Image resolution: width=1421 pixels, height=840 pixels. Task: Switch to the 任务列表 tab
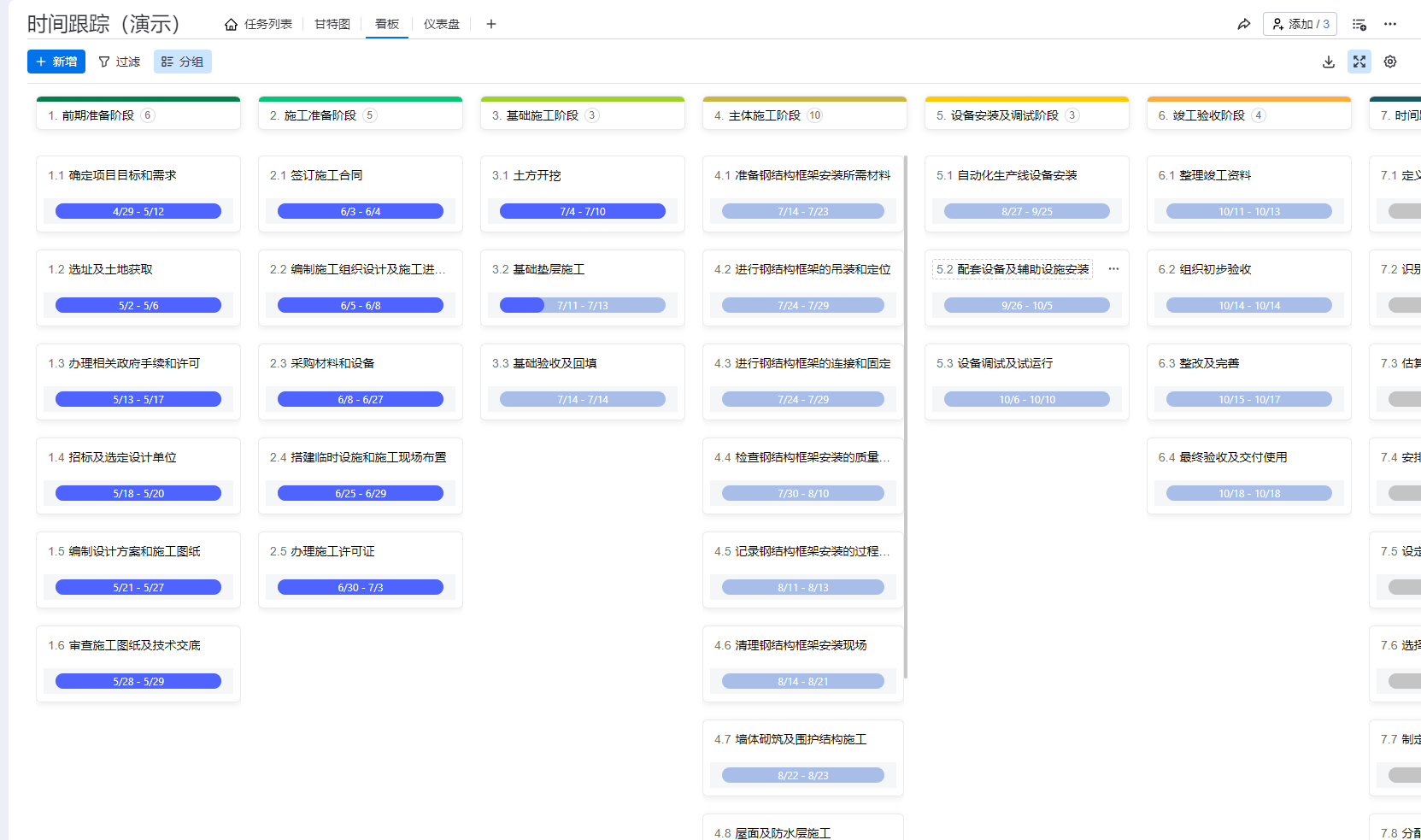coord(259,24)
